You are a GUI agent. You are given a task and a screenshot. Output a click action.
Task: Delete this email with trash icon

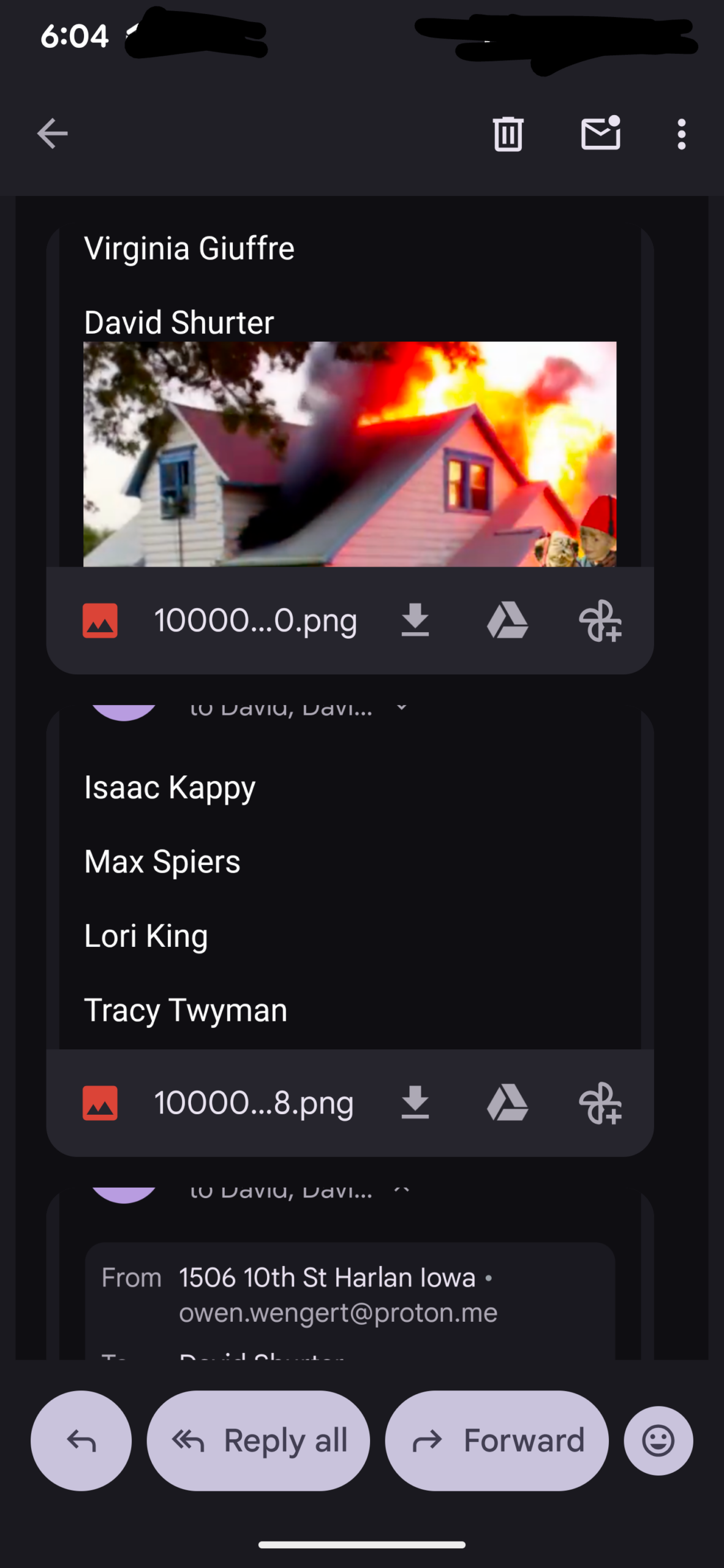point(508,134)
